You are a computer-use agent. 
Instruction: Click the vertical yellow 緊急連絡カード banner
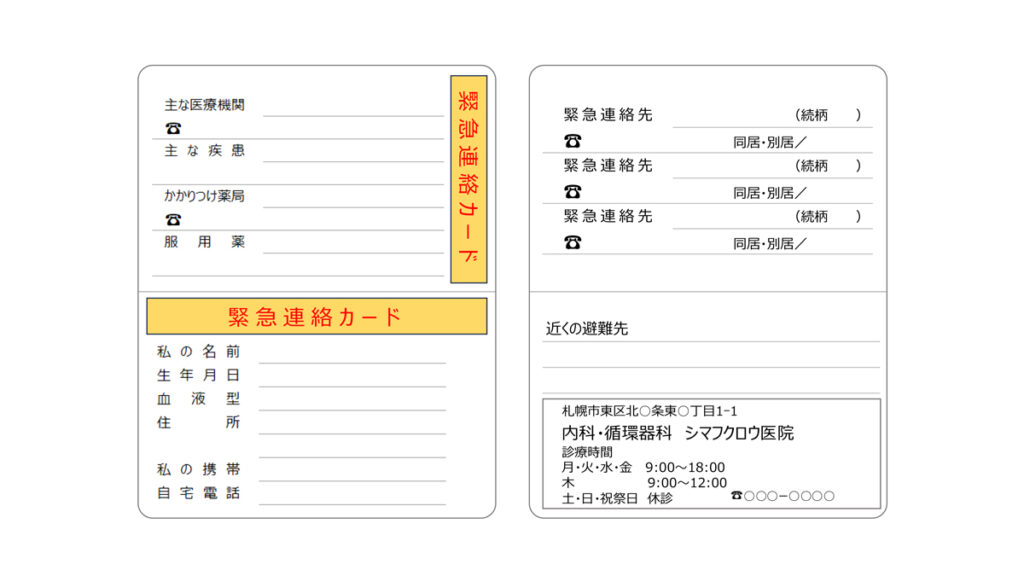(468, 179)
